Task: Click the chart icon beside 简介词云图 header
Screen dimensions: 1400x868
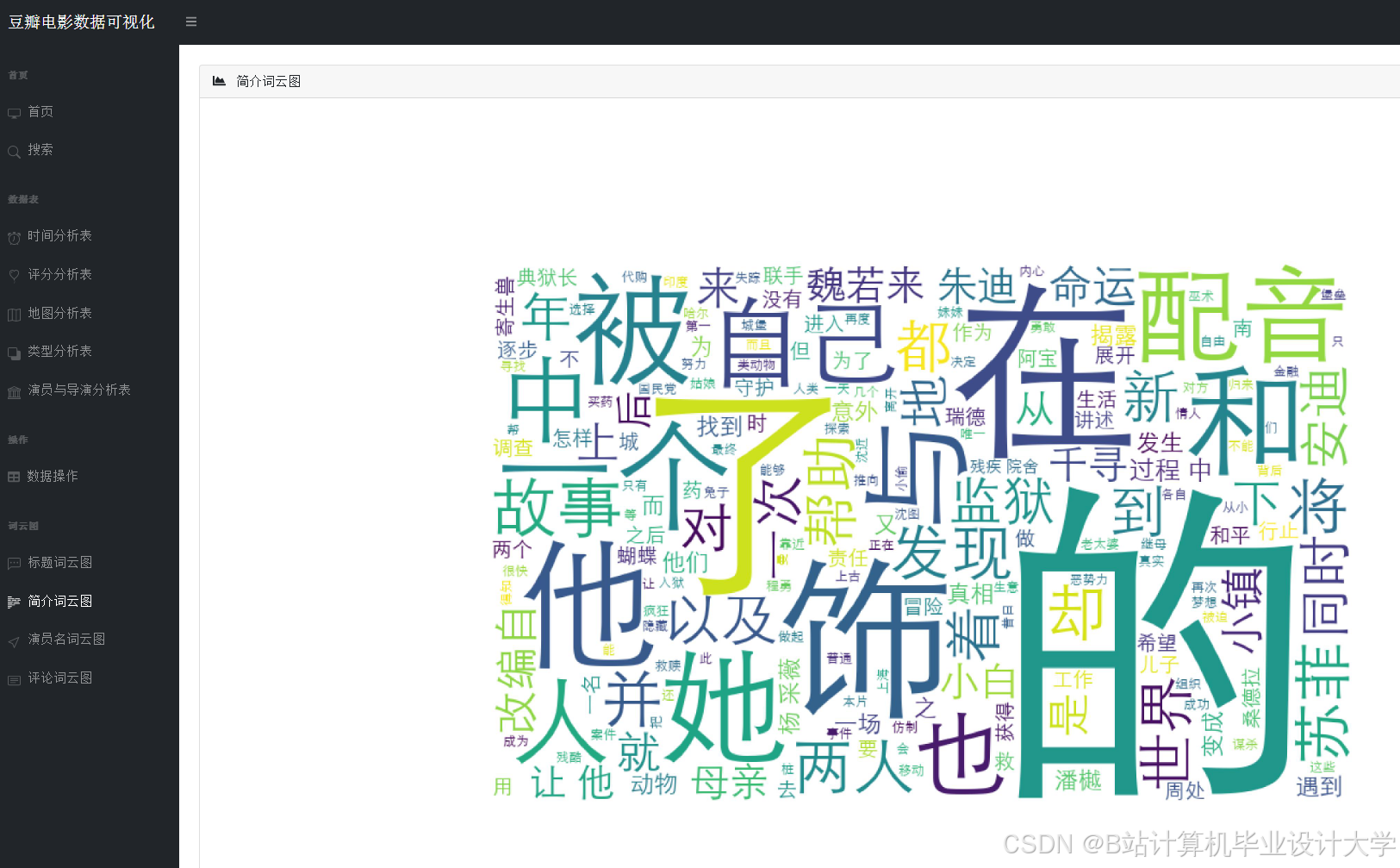Action: tap(219, 81)
